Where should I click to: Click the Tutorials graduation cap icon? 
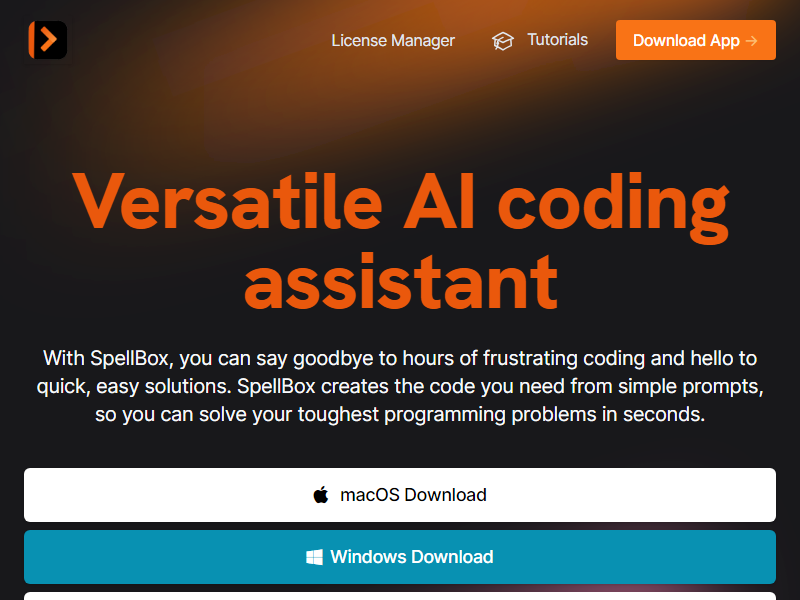pyautogui.click(x=503, y=41)
